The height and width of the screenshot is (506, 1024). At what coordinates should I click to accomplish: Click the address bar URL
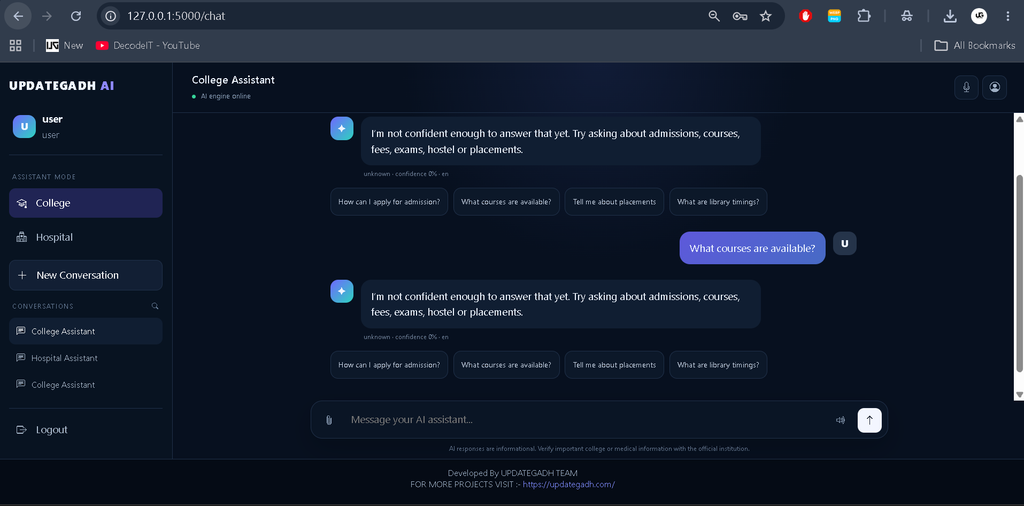coord(176,16)
